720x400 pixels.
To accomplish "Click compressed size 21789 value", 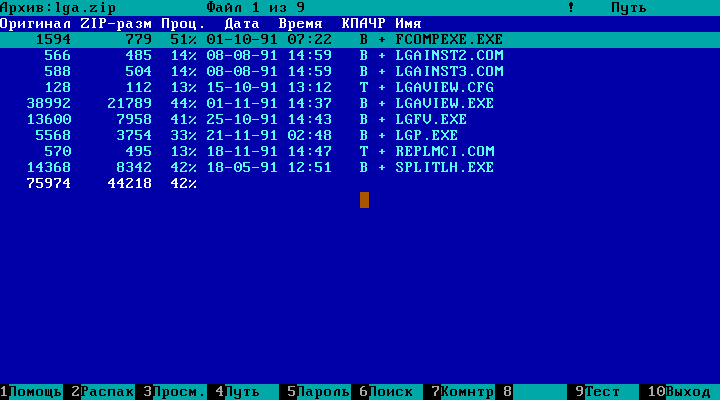I will point(130,104).
